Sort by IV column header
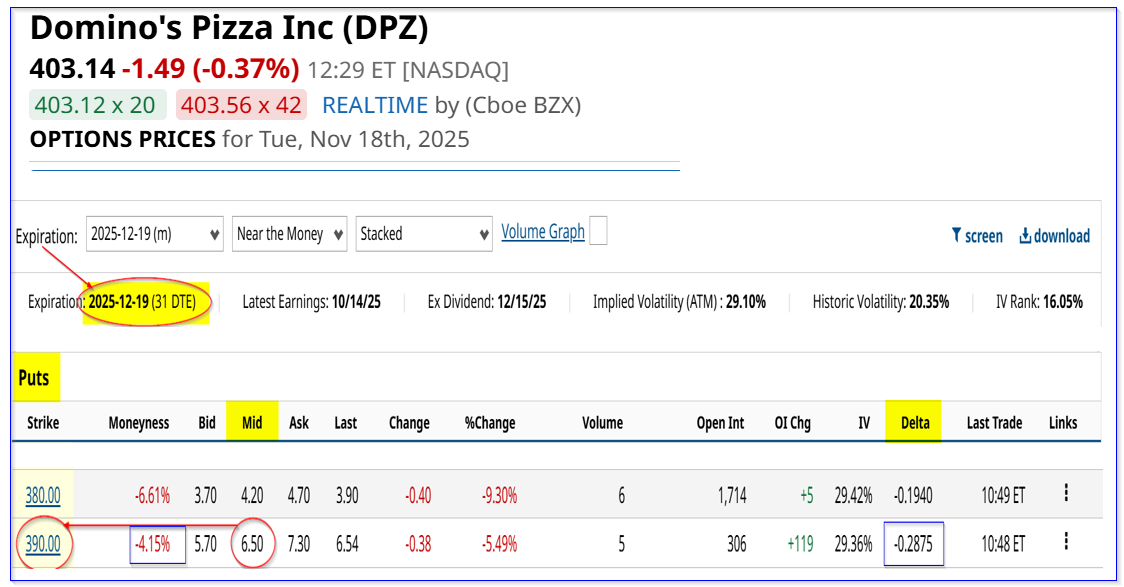Viewport: 1124px width, 587px height. coord(864,423)
